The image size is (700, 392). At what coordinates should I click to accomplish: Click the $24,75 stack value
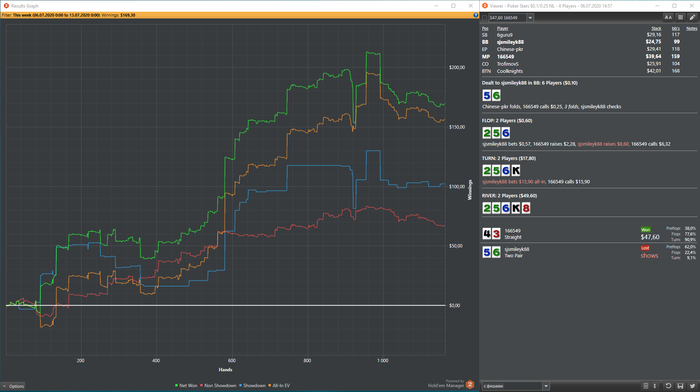(x=653, y=42)
